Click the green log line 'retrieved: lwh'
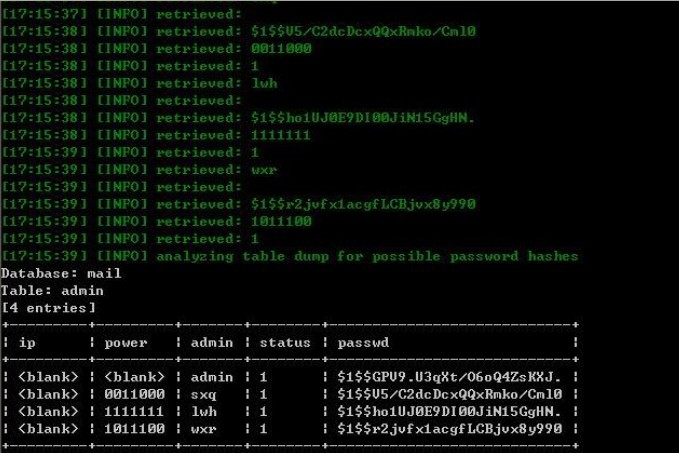 pyautogui.click(x=139, y=83)
